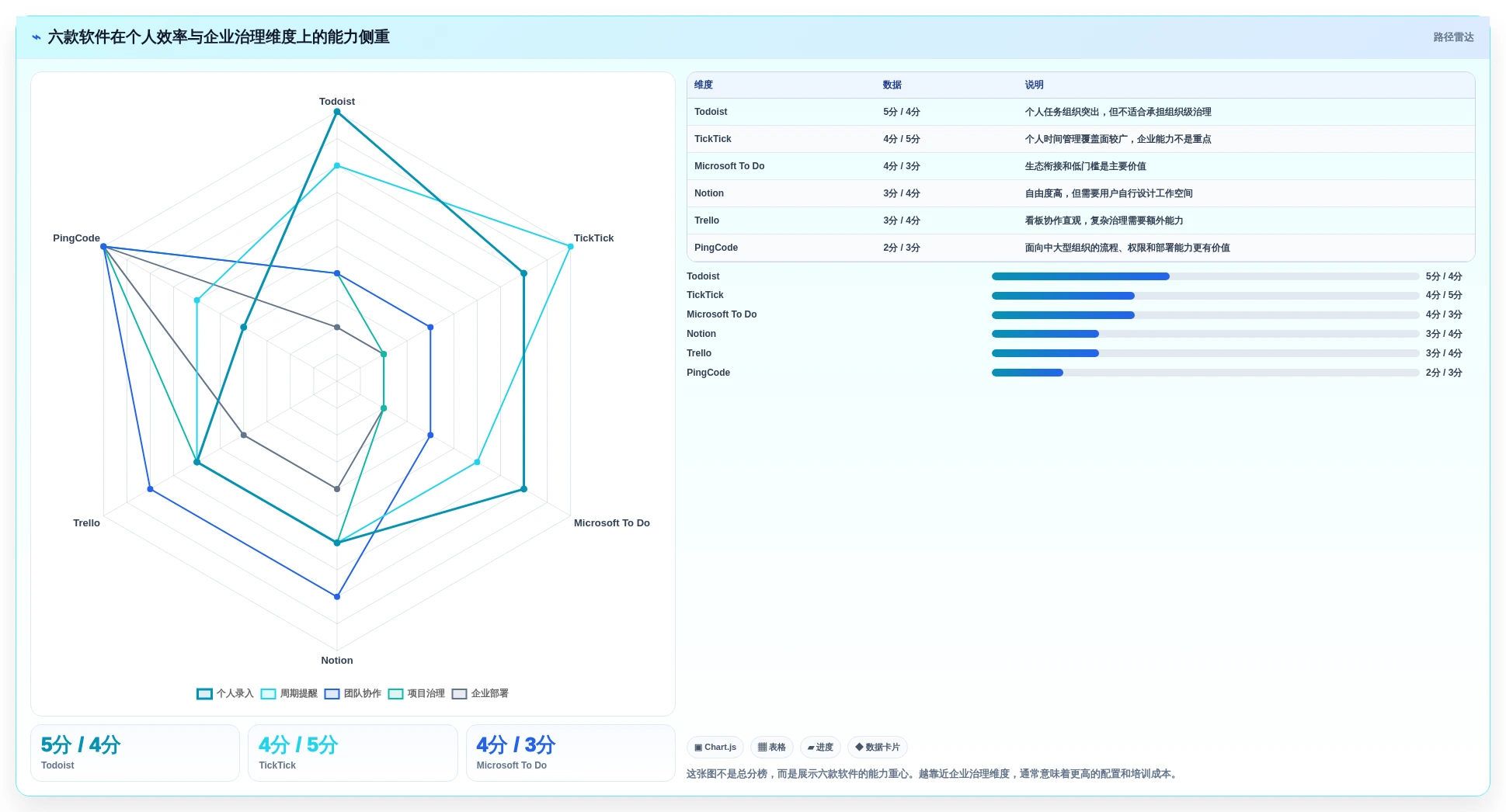Click the PingCode axis label on radar
The height and width of the screenshot is (812, 1506).
tap(76, 238)
